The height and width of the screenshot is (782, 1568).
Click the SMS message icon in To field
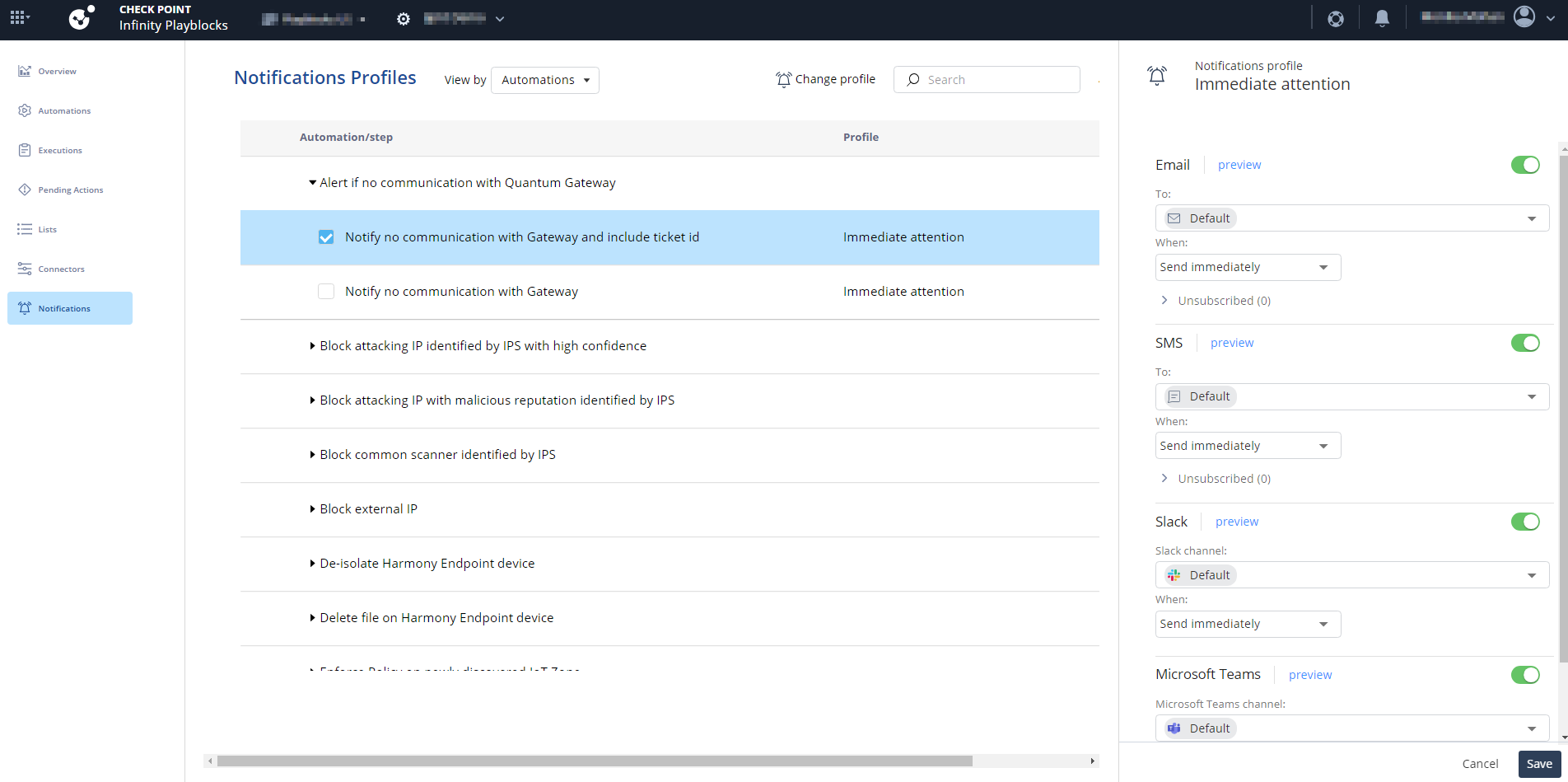pos(1174,396)
